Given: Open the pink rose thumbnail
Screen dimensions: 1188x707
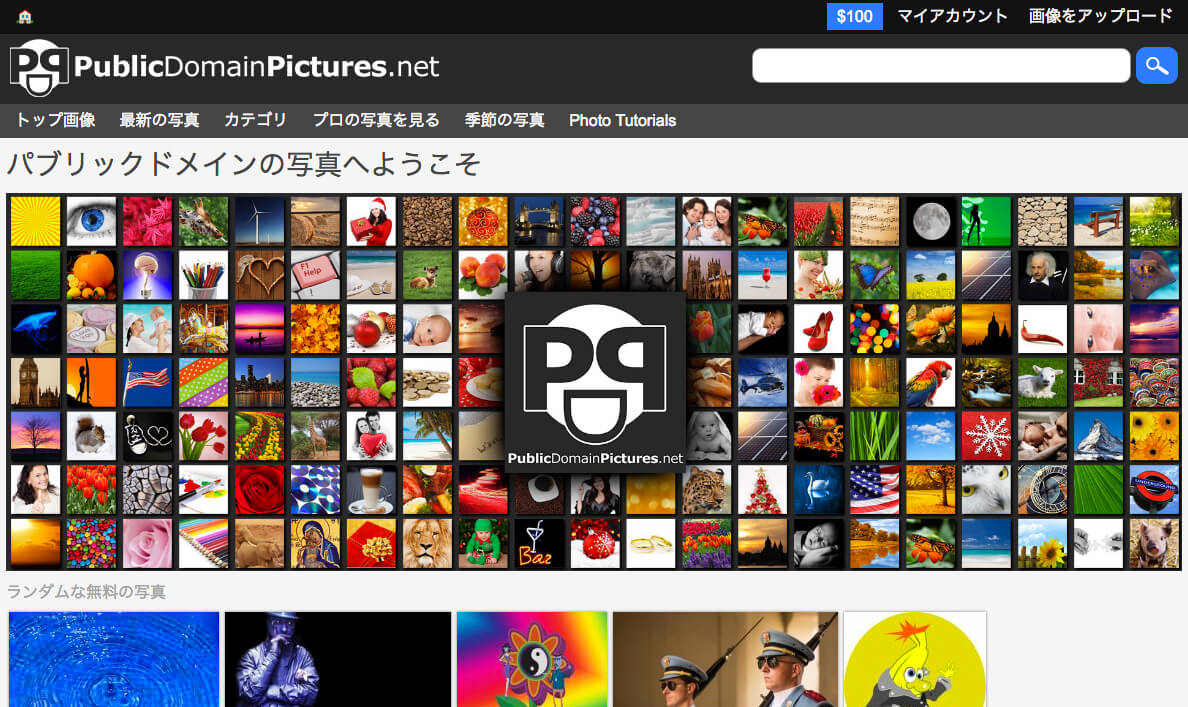Looking at the screenshot, I should (148, 544).
